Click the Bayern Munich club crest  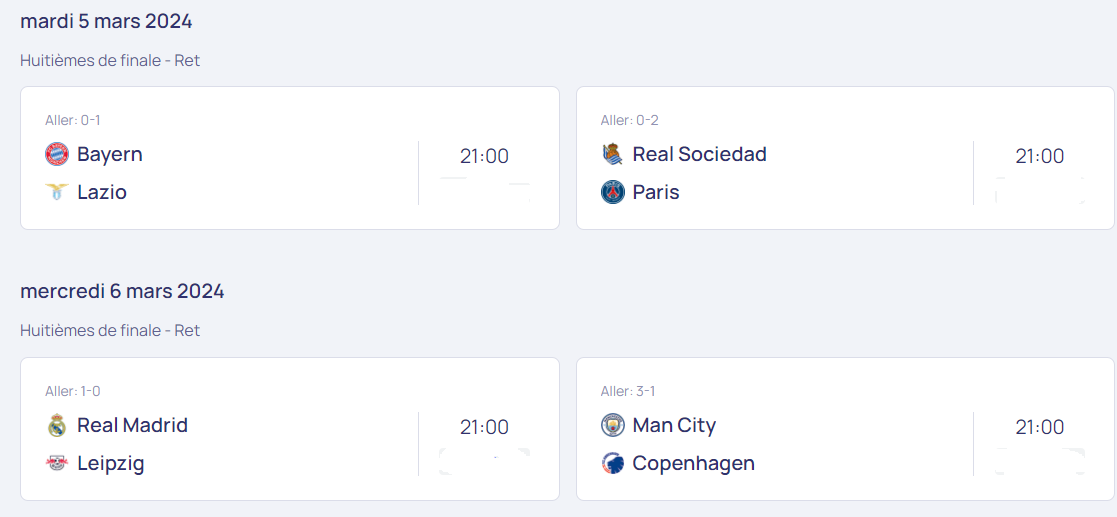pyautogui.click(x=57, y=155)
